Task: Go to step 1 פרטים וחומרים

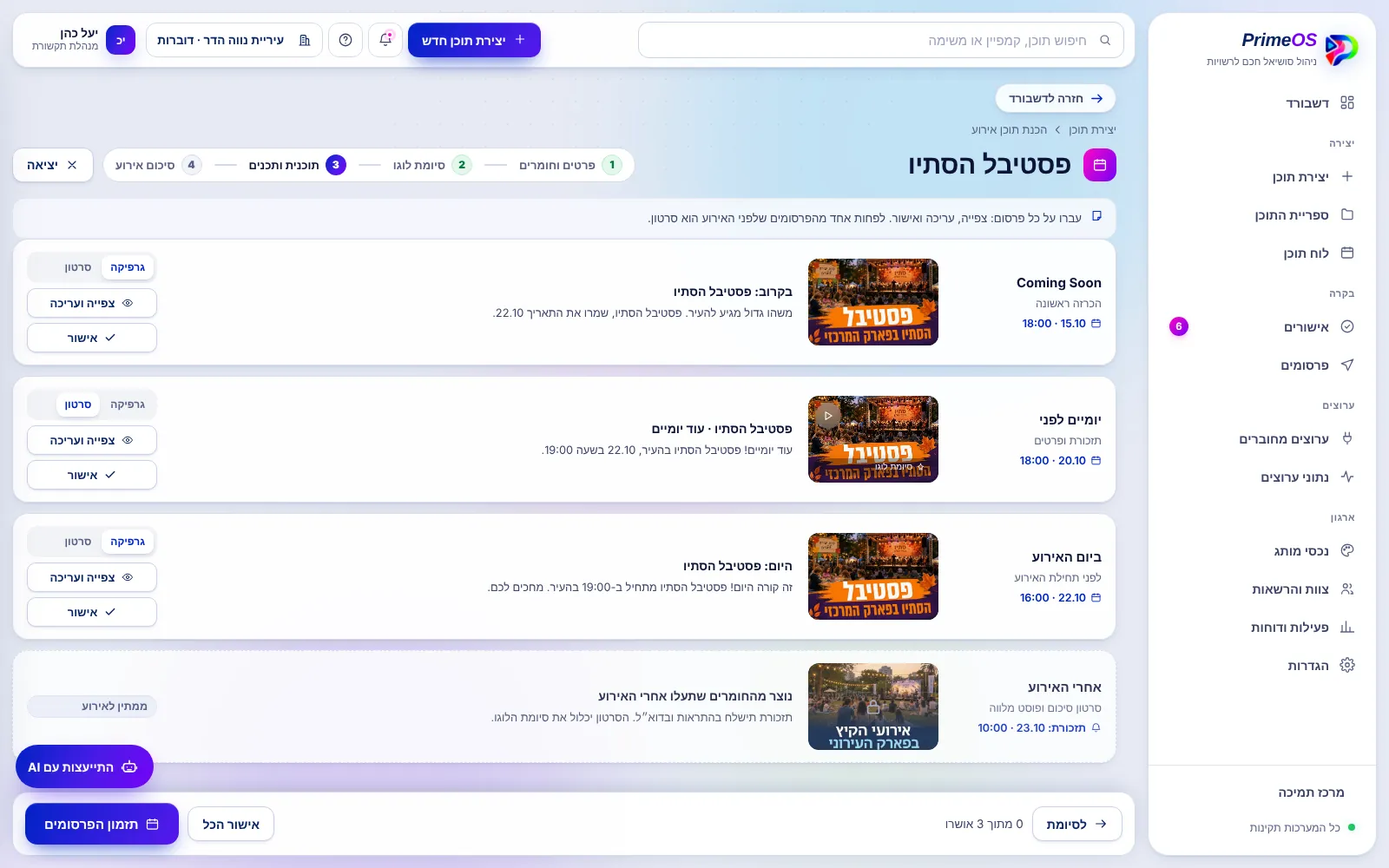Action: click(570, 165)
